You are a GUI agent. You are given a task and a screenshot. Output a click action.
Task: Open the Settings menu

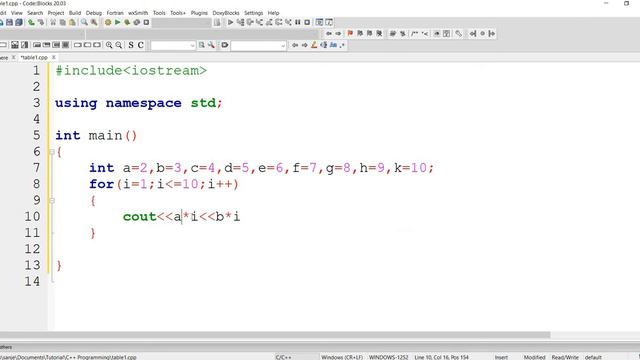254,13
